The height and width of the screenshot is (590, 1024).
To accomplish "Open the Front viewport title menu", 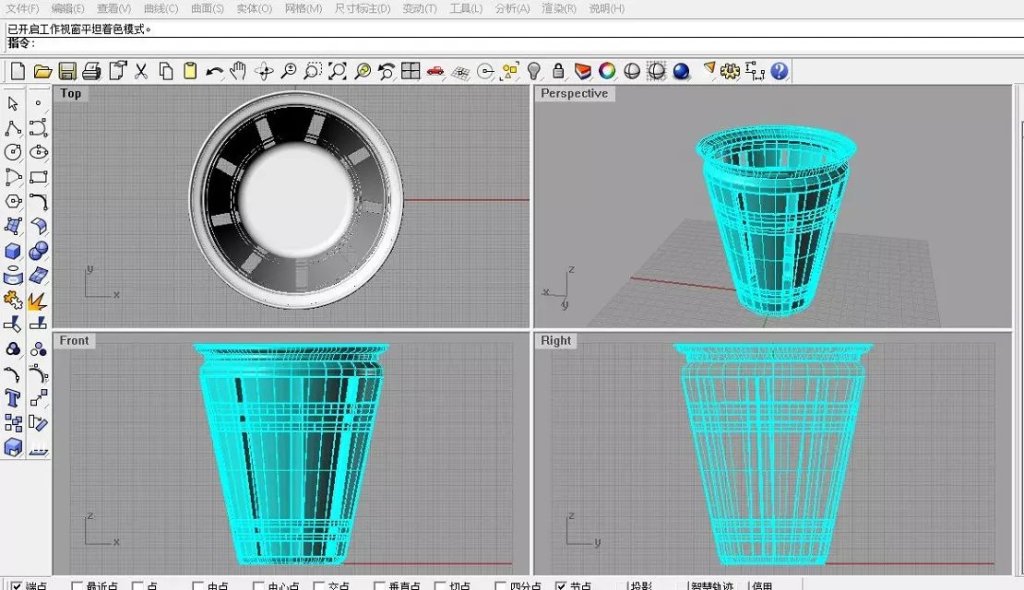I will click(74, 340).
